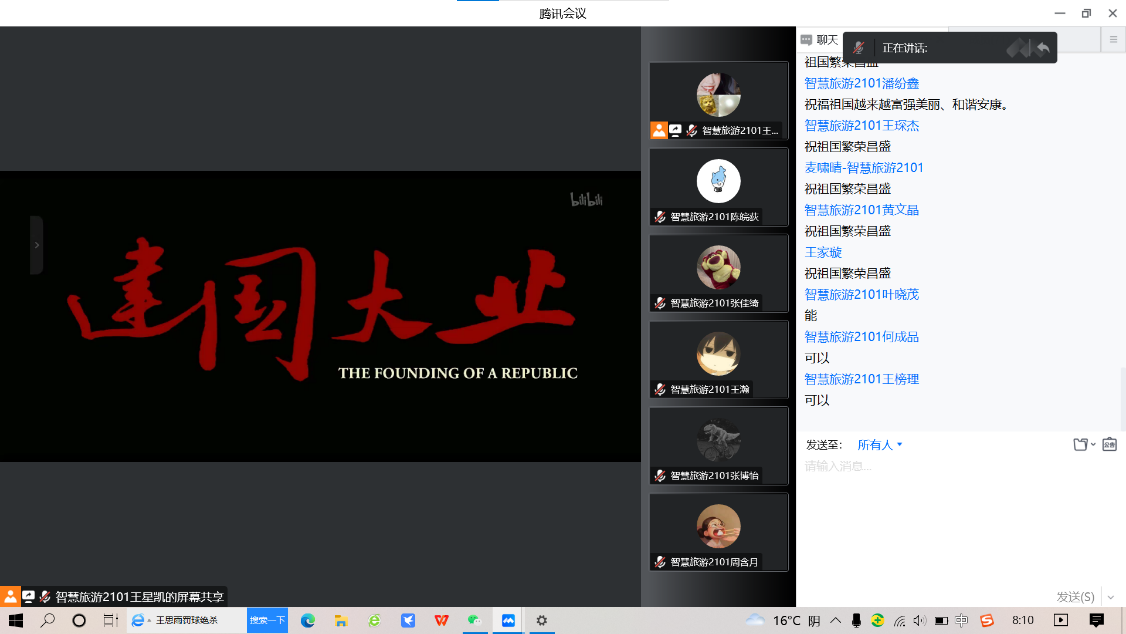Select participant tile 智慧旅游2101张博怡

point(719,445)
